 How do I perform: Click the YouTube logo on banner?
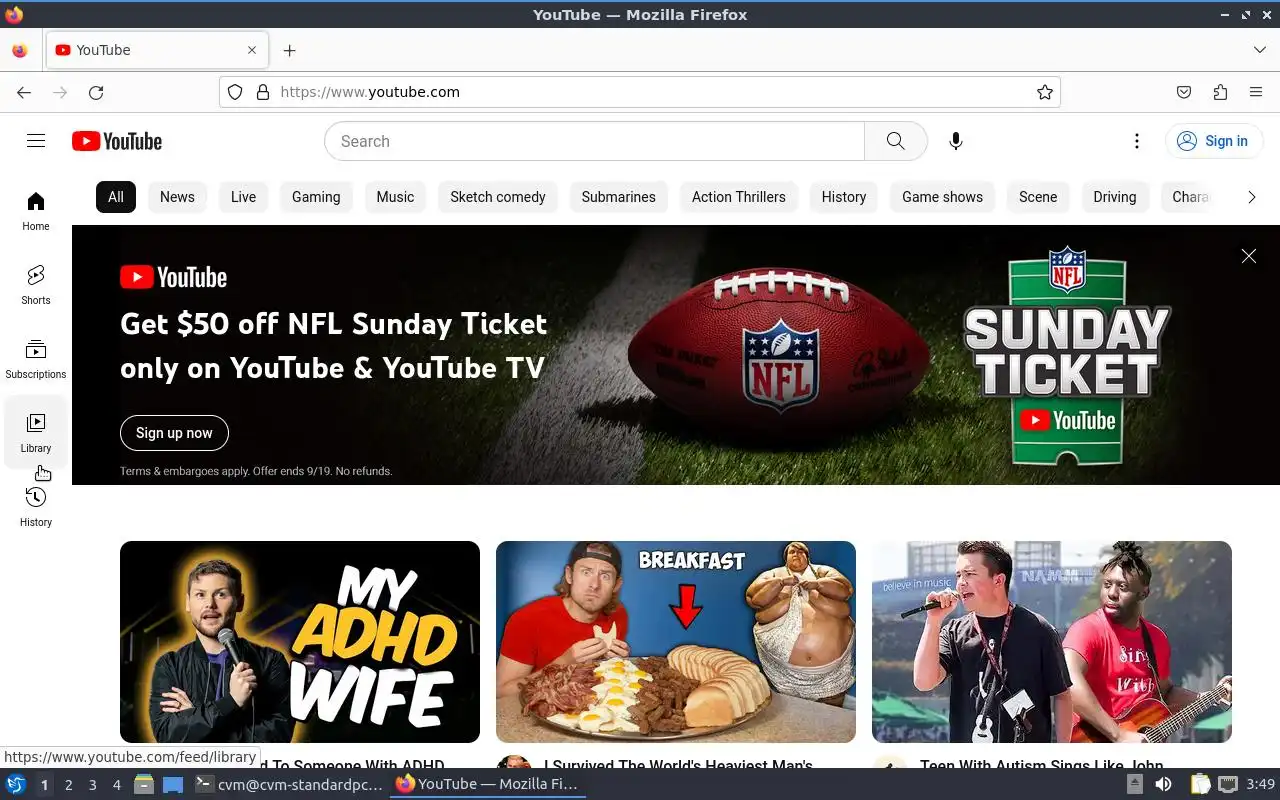tap(174, 277)
